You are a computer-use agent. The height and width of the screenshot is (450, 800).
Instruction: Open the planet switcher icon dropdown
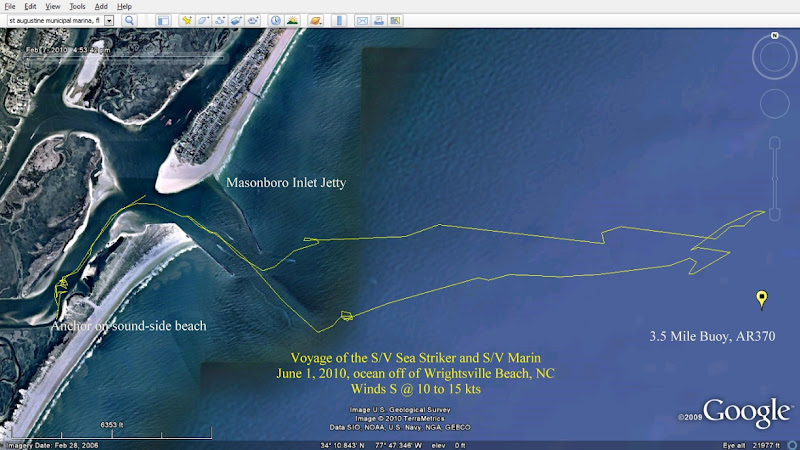click(x=316, y=20)
